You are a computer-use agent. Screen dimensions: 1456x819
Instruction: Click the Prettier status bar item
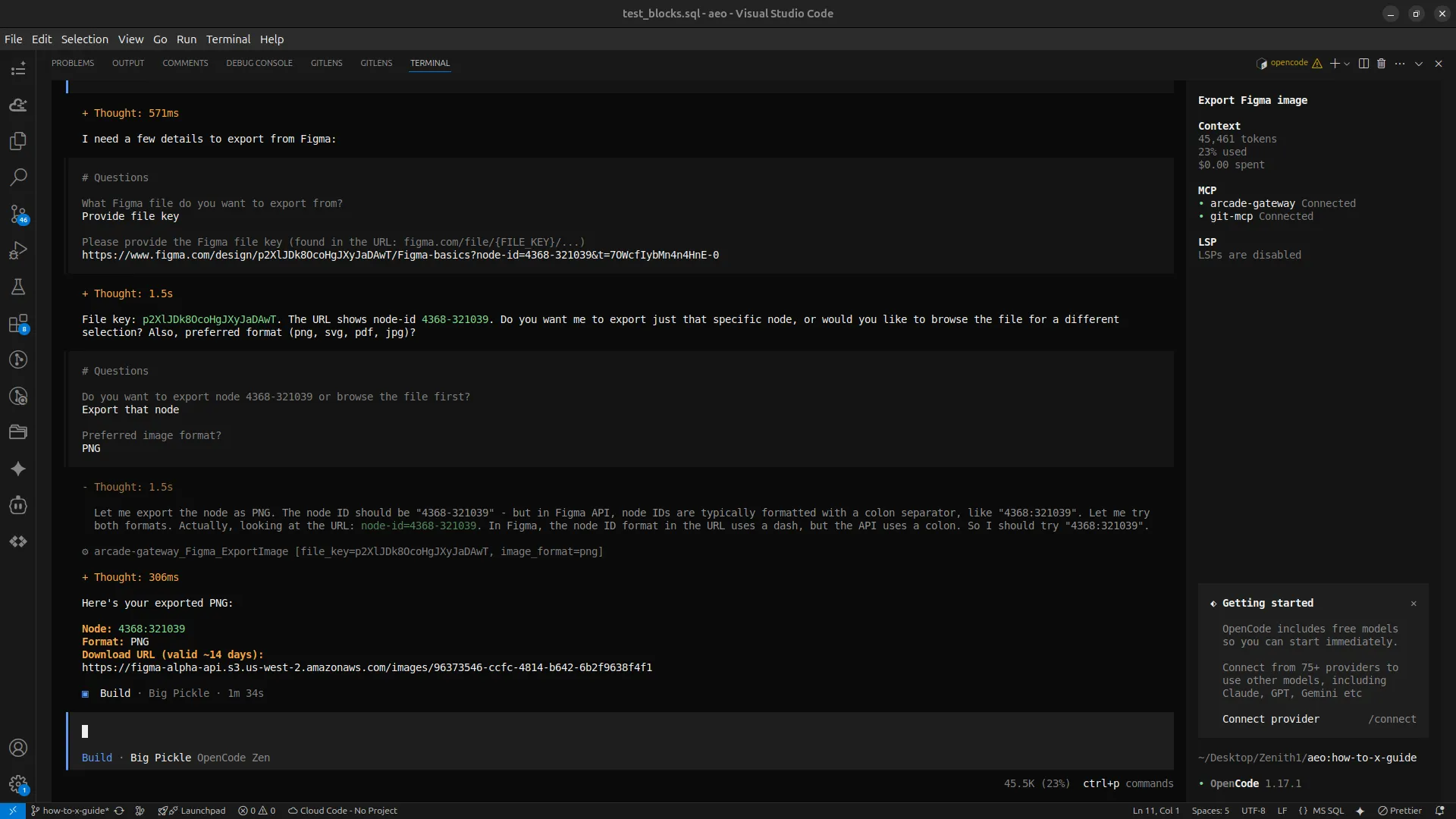pos(1400,811)
